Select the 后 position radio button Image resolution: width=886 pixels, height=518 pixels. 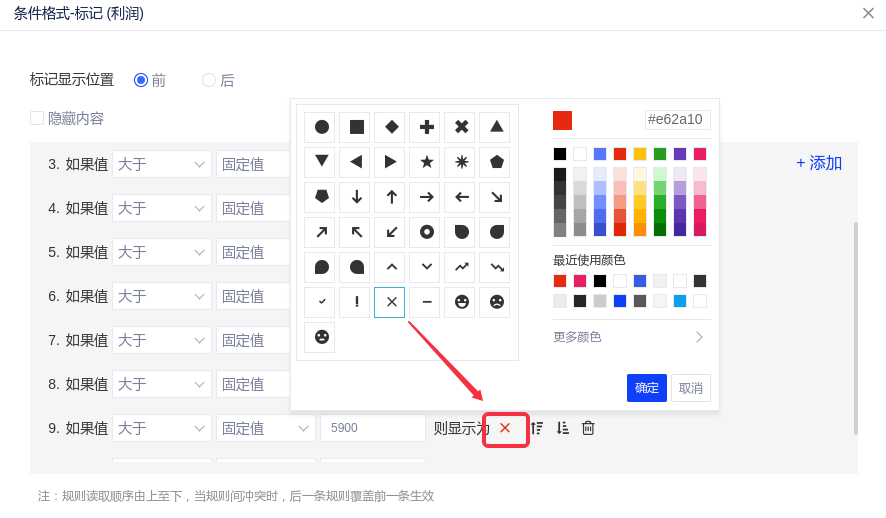pyautogui.click(x=209, y=80)
